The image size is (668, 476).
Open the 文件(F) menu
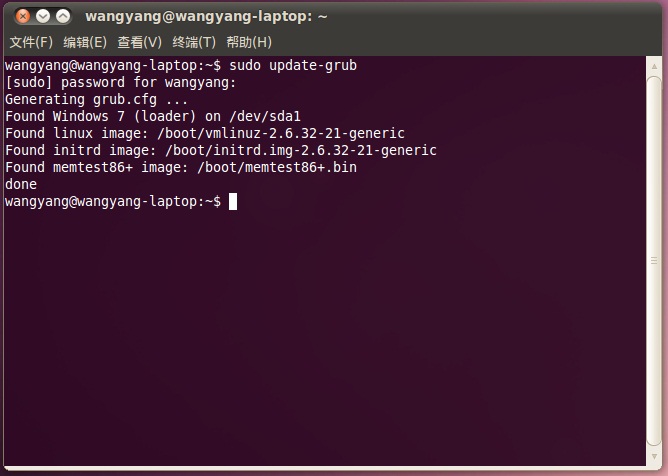point(31,42)
